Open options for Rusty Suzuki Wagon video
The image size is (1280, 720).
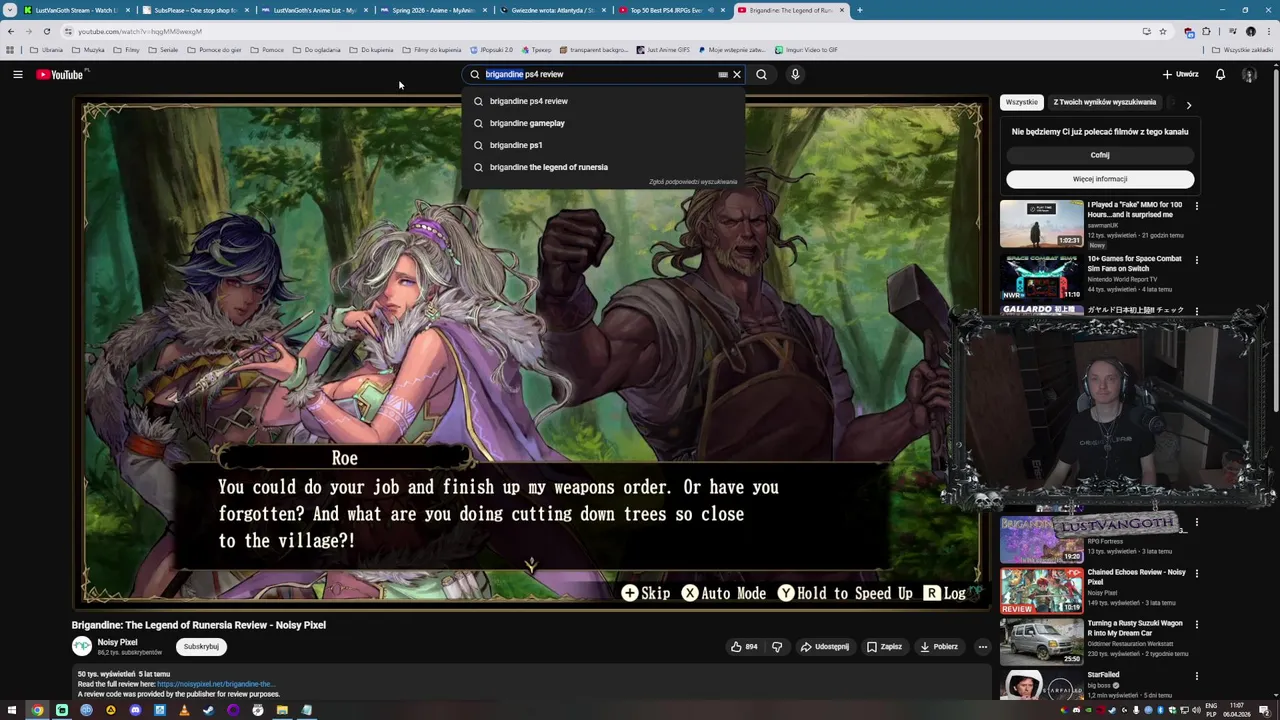click(1196, 625)
